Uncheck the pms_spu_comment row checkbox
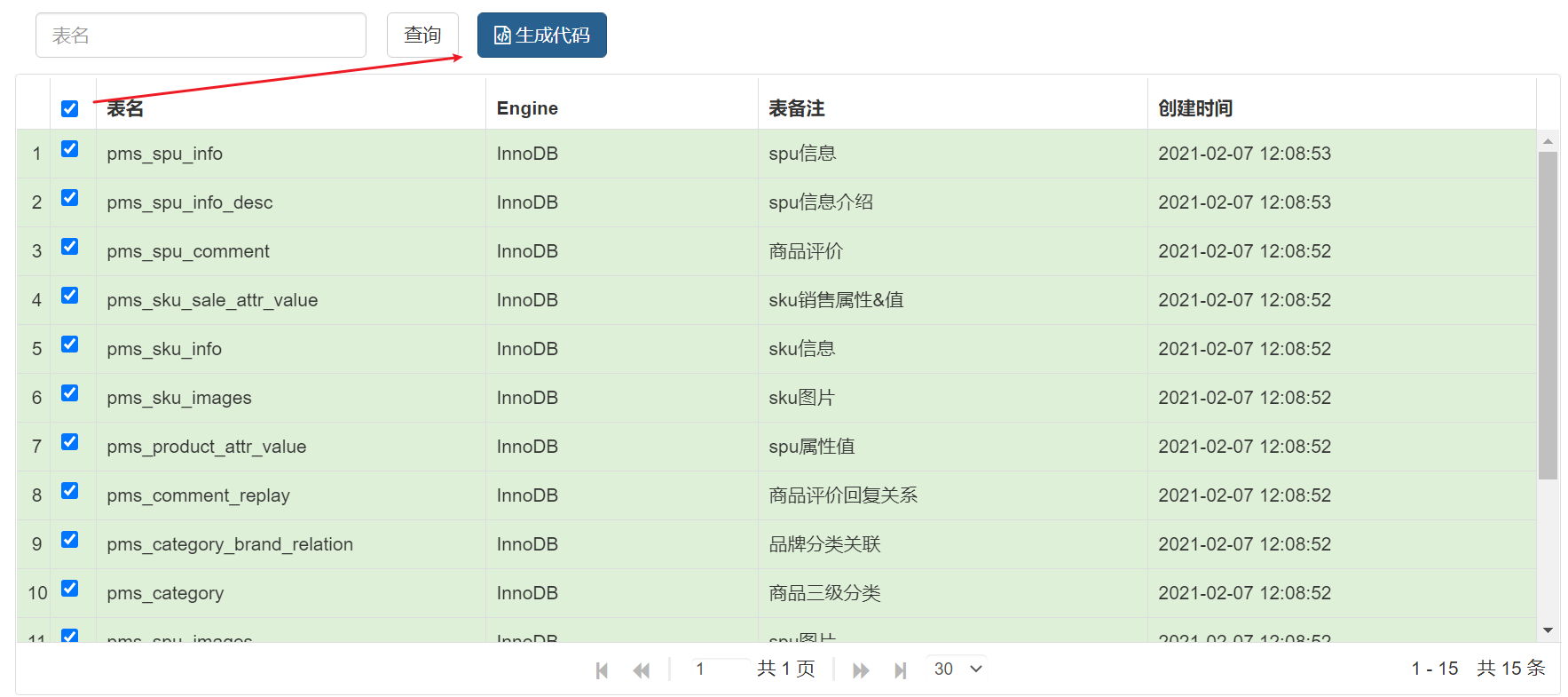This screenshot has height=697, width=1568. (70, 247)
